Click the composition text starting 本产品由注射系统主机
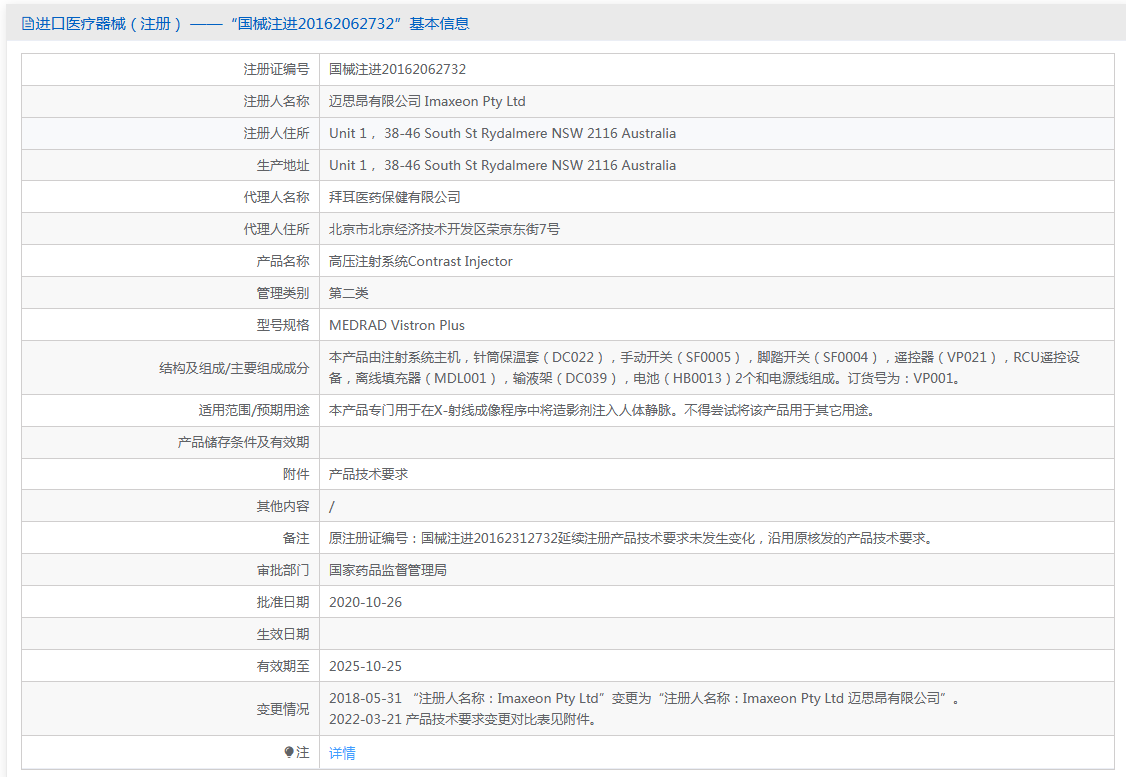 [x=704, y=368]
